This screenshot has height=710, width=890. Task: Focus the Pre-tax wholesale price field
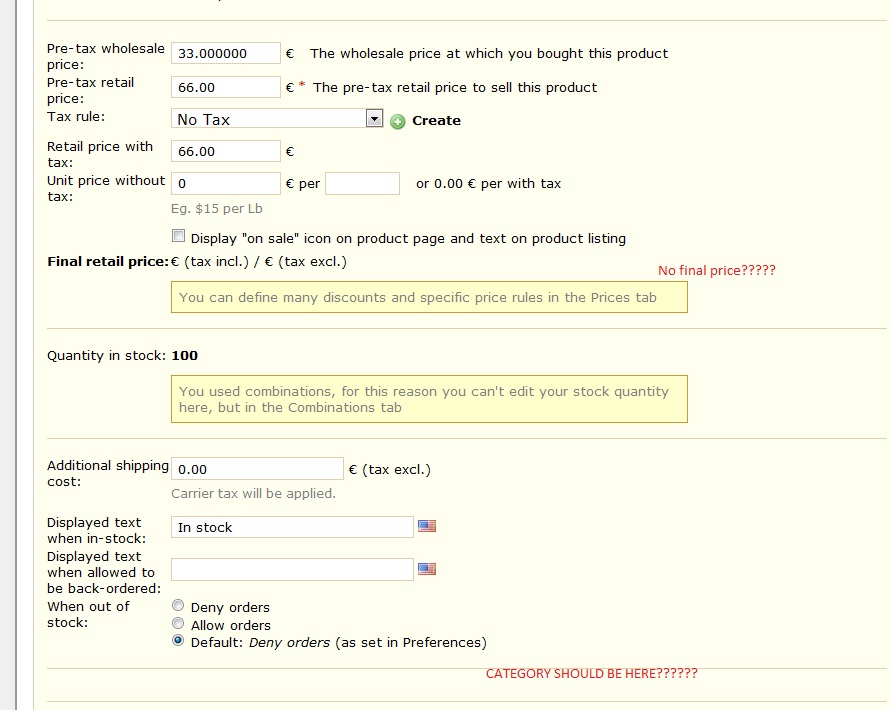[226, 53]
